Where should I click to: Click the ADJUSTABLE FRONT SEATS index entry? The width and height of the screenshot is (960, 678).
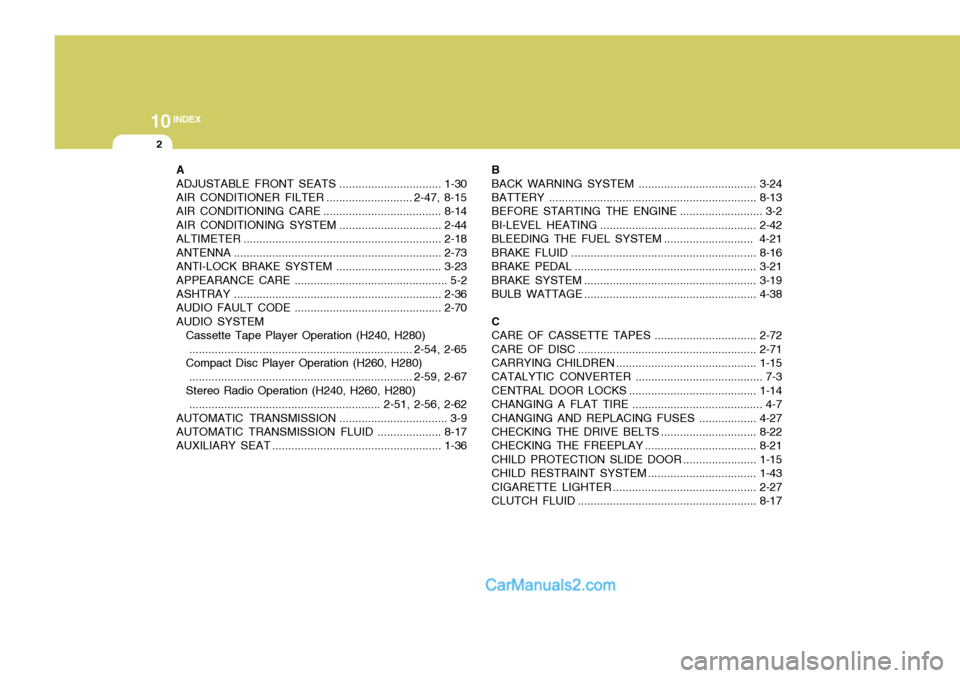pos(321,184)
